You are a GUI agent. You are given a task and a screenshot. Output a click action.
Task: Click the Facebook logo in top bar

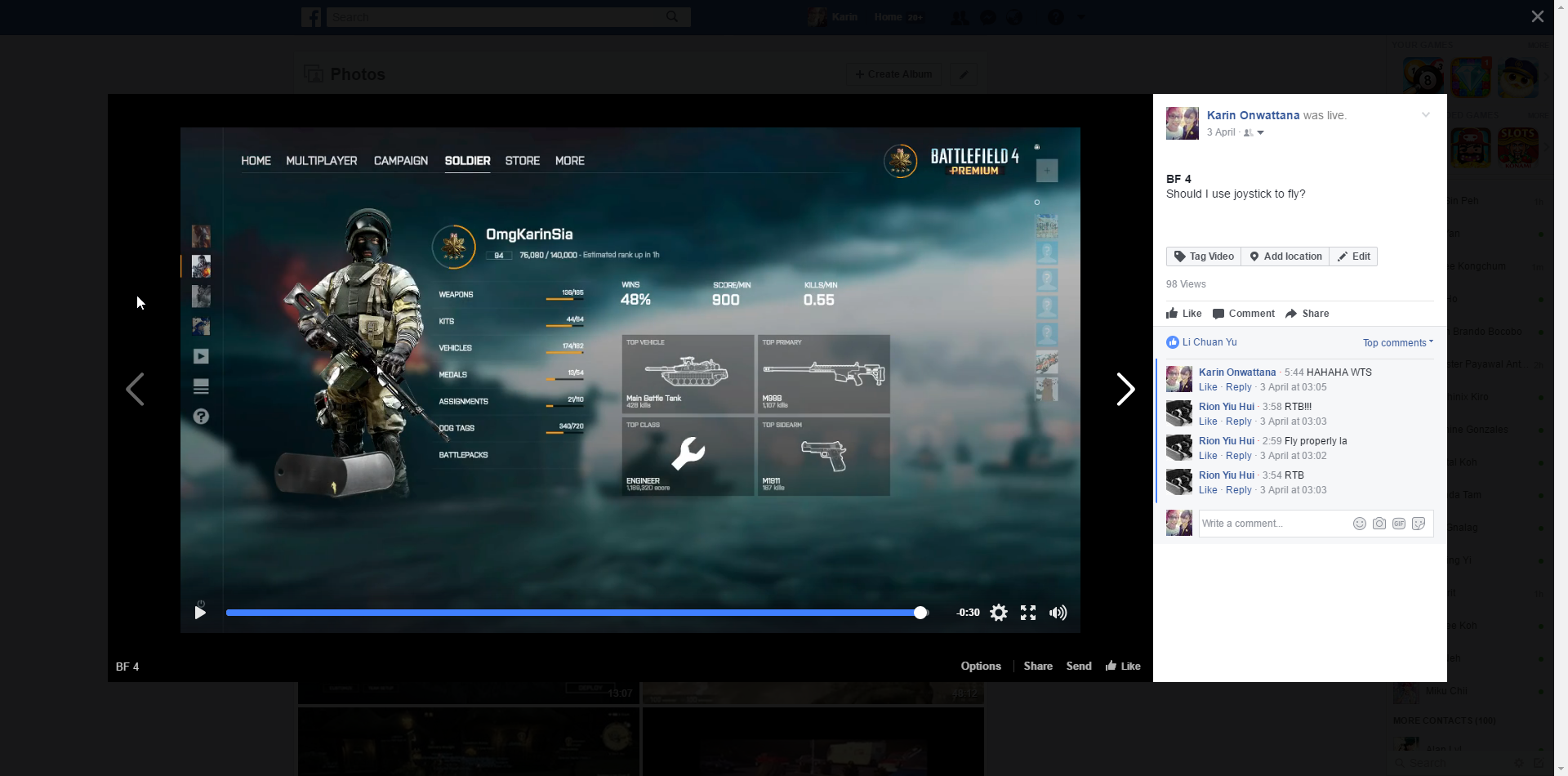tap(311, 17)
